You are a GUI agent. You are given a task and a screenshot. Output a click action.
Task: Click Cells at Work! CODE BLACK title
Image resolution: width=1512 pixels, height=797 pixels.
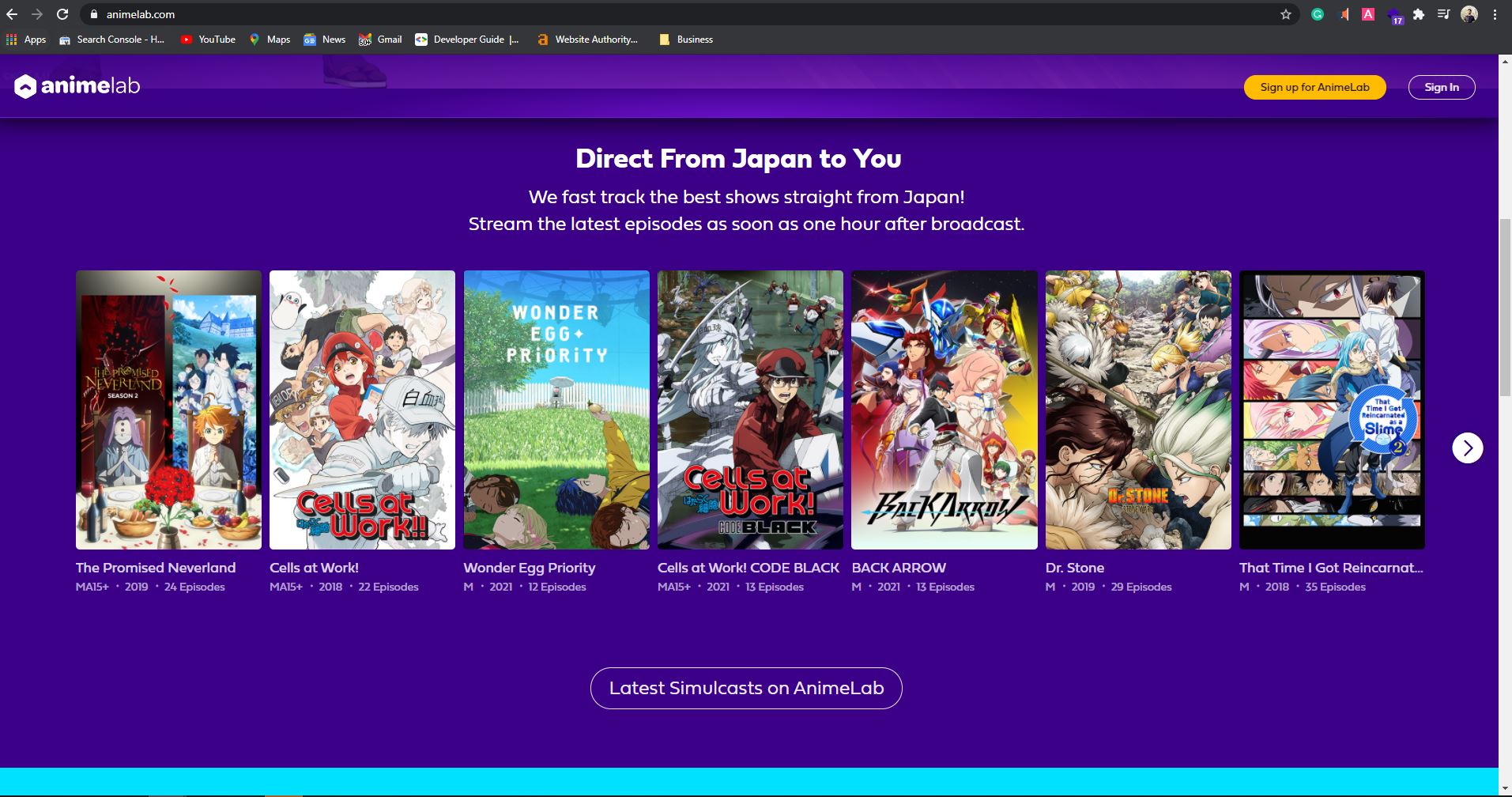748,568
